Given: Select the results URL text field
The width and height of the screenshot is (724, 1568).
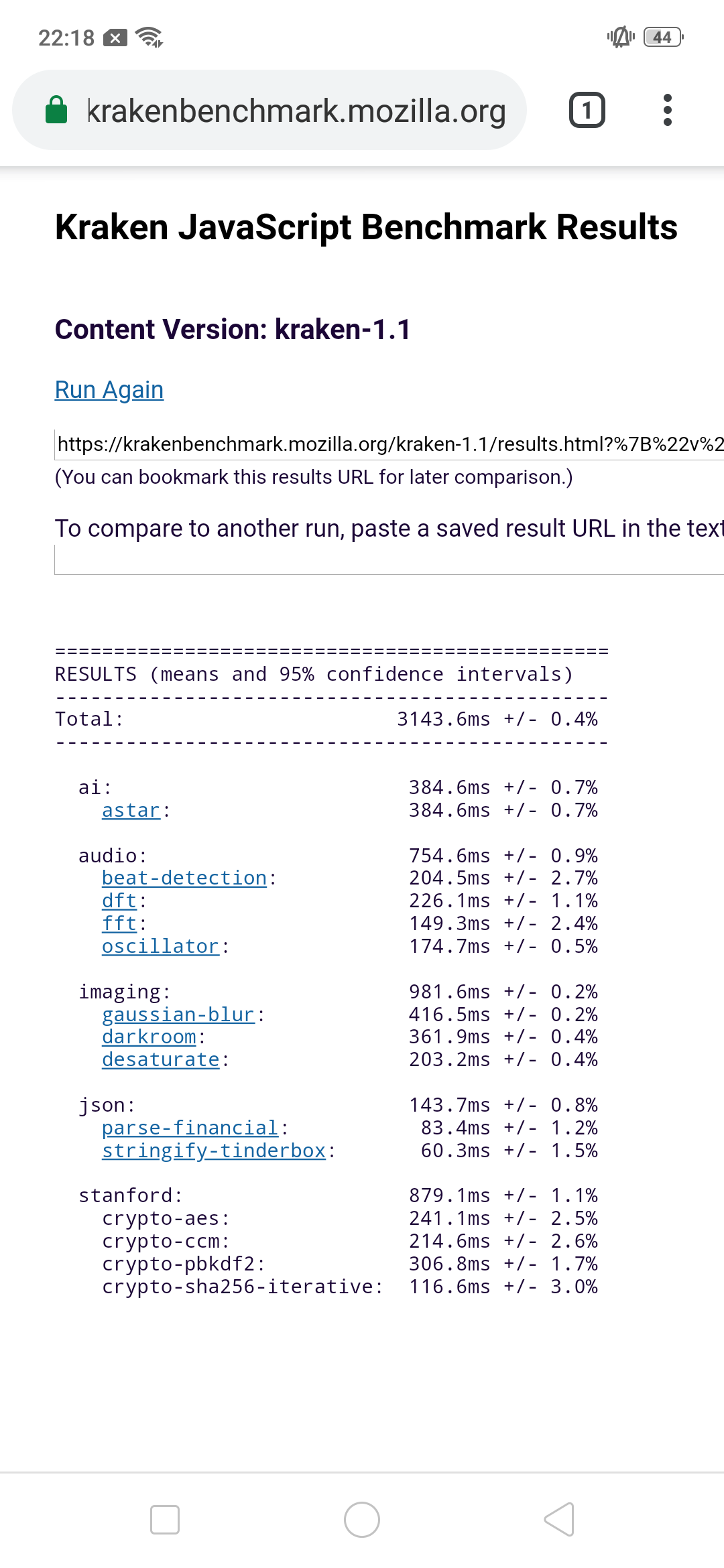Looking at the screenshot, I should pyautogui.click(x=389, y=444).
